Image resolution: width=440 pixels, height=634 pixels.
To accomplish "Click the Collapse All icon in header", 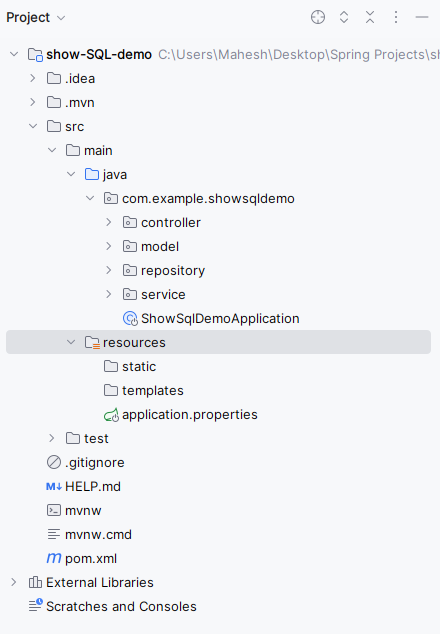I will click(x=370, y=17).
